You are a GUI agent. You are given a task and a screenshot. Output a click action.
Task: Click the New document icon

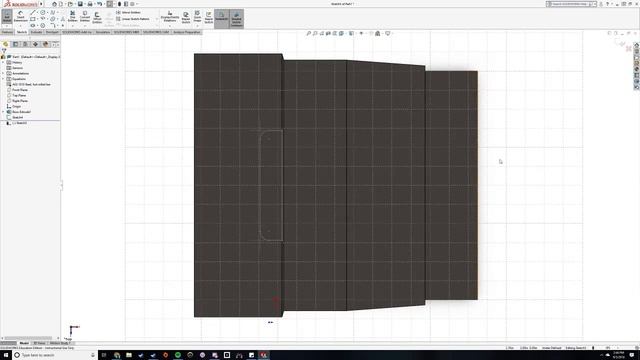[61, 4]
